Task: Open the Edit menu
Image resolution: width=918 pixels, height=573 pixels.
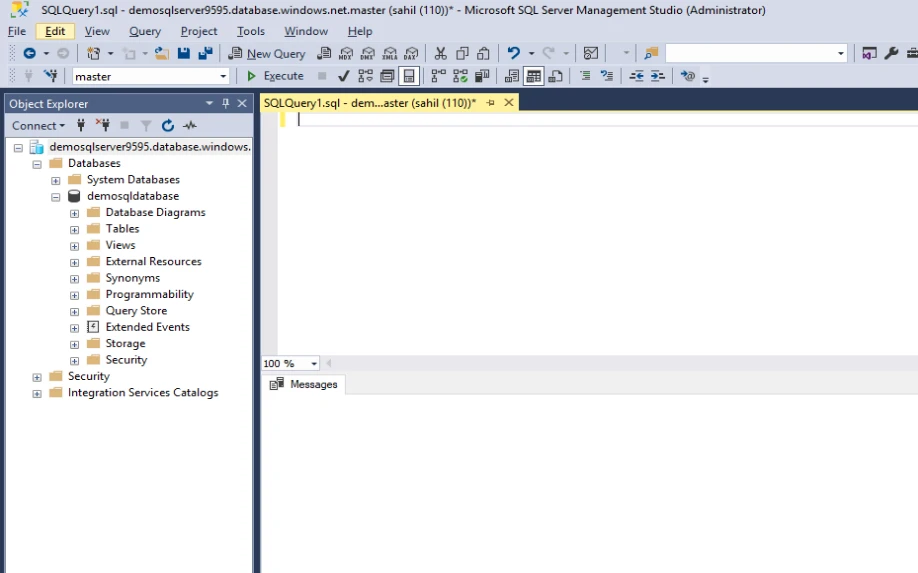Action: point(55,31)
